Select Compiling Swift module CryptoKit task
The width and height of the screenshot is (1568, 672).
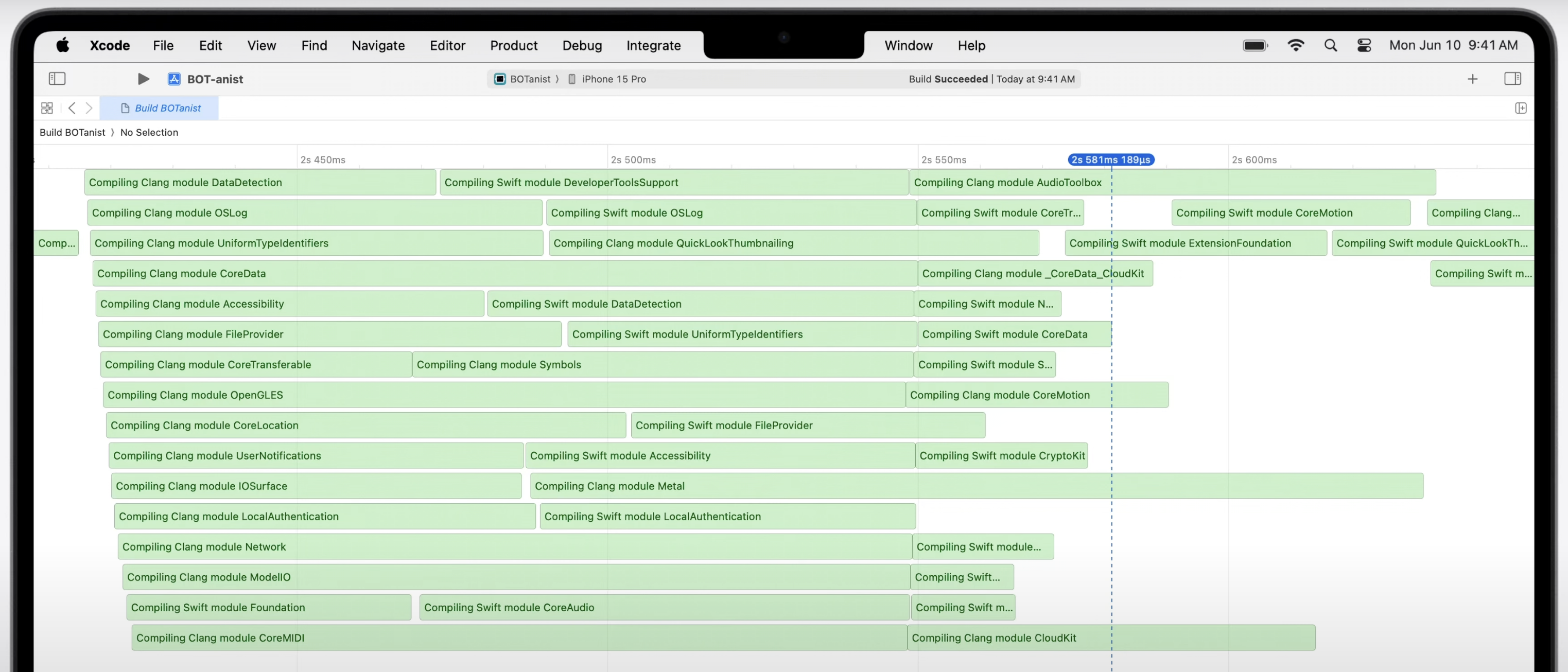click(1001, 455)
